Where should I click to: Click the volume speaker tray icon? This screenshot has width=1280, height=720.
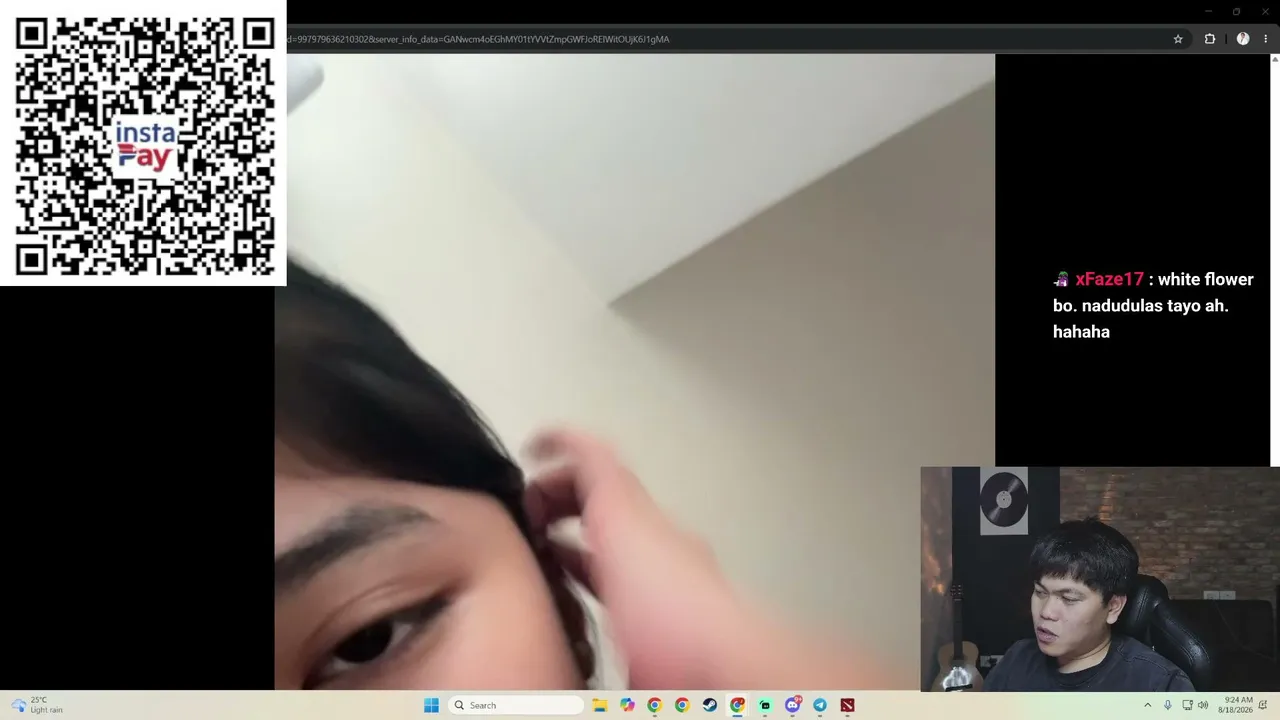tap(1203, 705)
